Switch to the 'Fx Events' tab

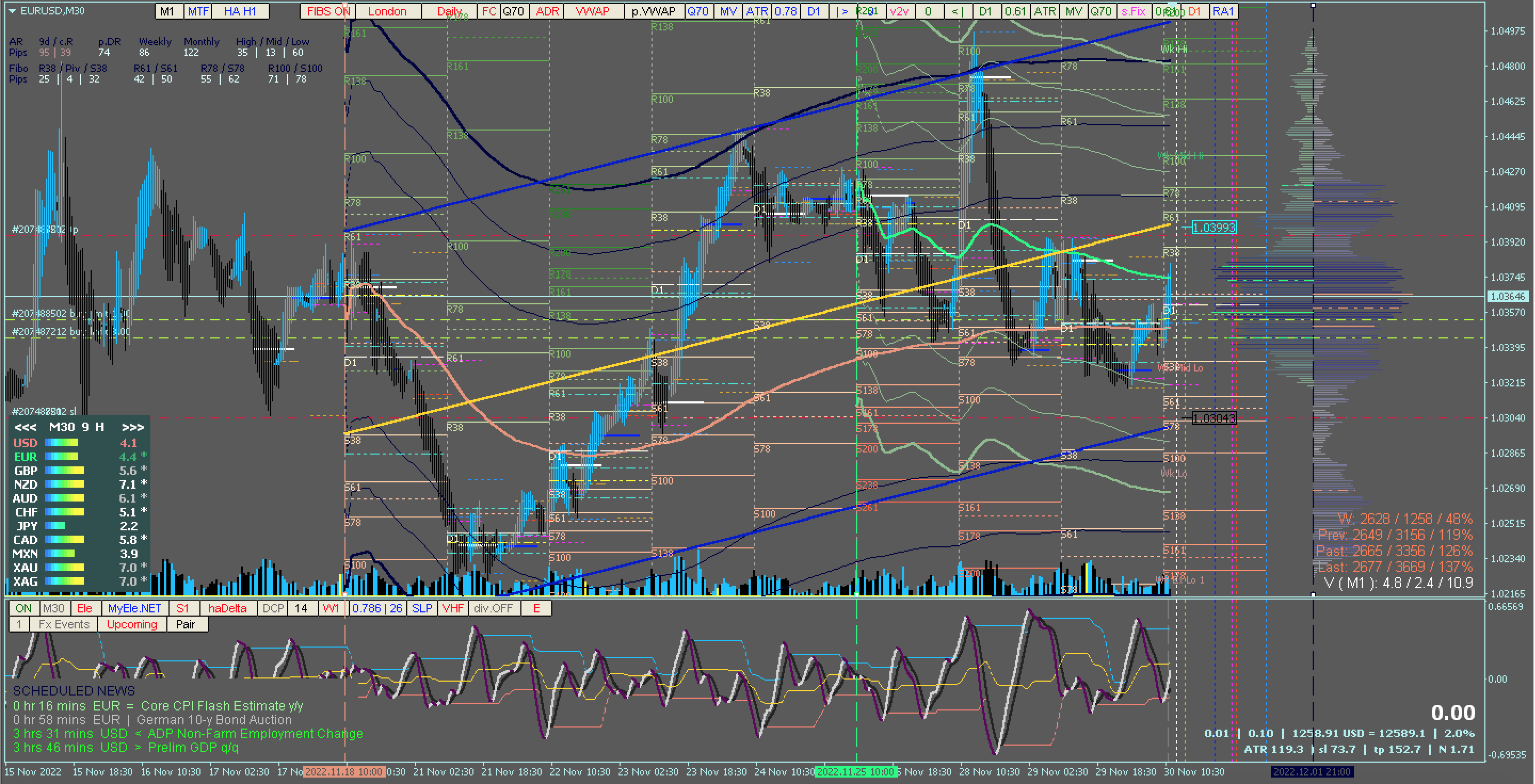tap(64, 624)
